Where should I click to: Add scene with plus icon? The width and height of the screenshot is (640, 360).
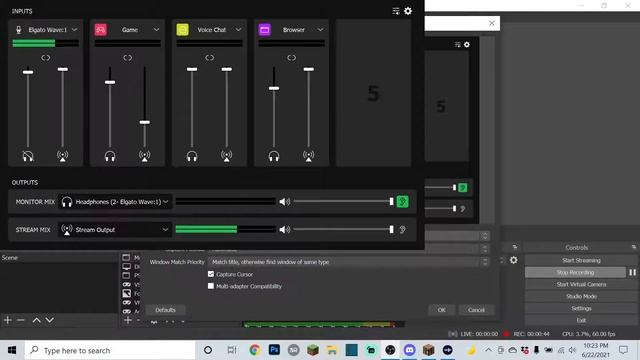click(8, 320)
